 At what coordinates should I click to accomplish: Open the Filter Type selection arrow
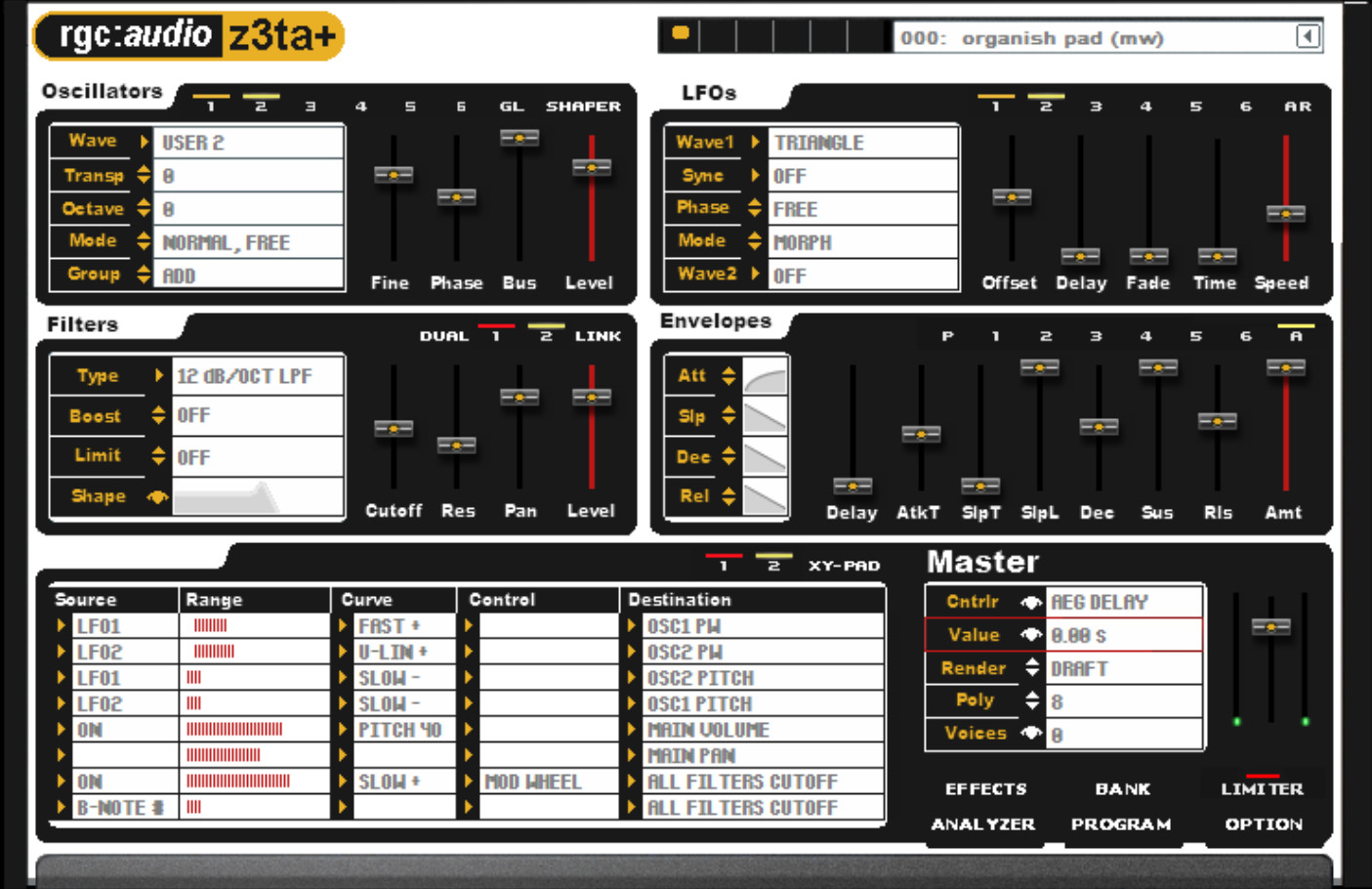pyautogui.click(x=158, y=375)
